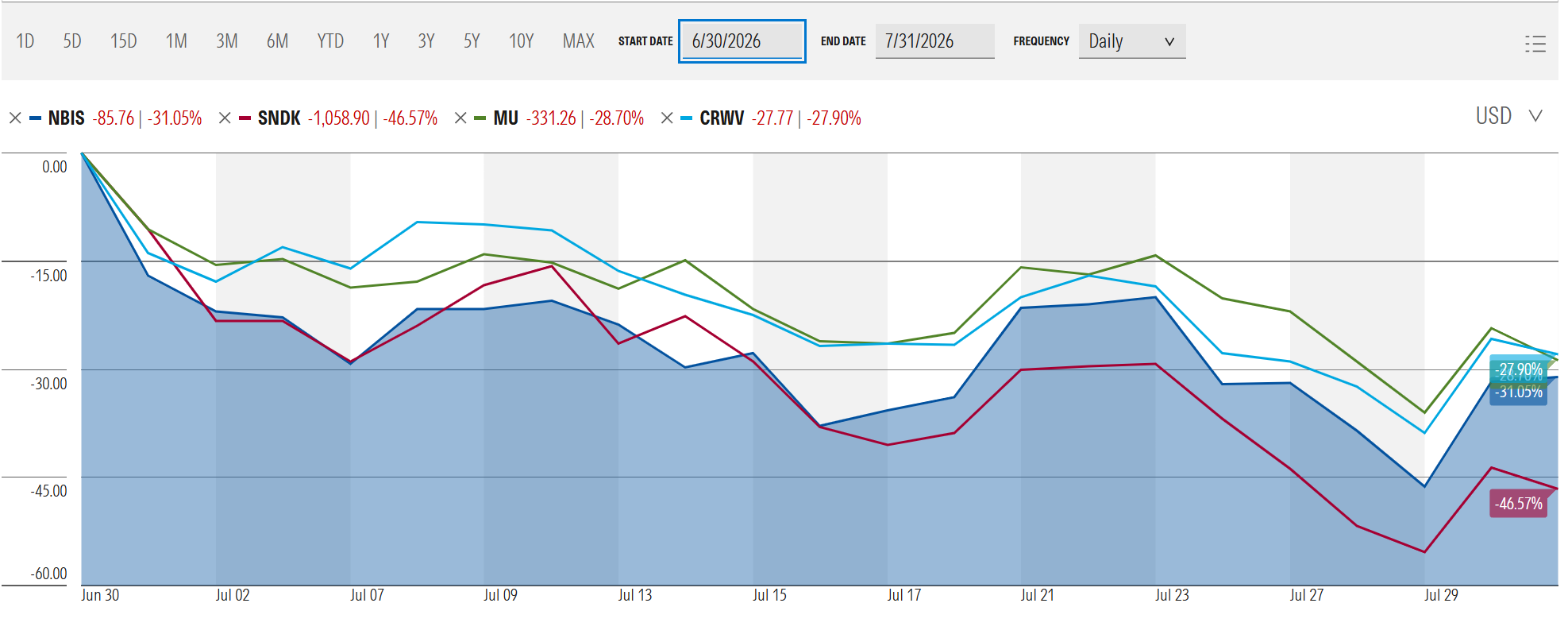Click the -15.00 y-axis label
Screen dimensions: 1568x634
(49, 276)
